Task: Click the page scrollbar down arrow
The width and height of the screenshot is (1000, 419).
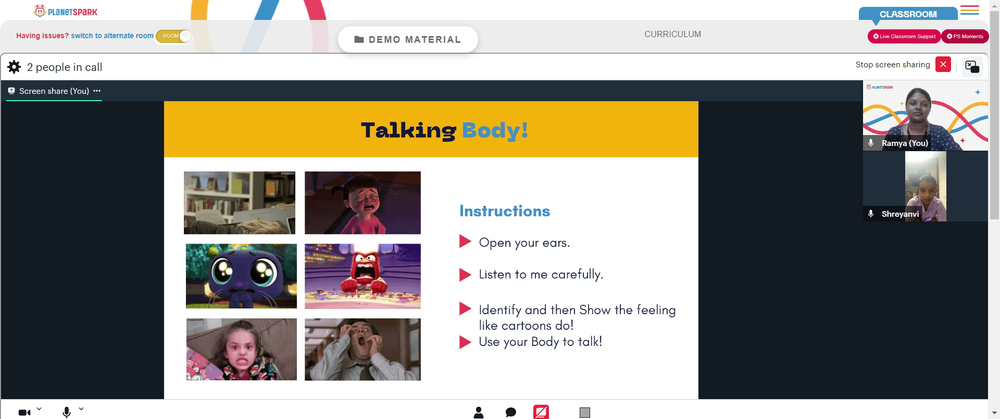Action: coord(995,415)
